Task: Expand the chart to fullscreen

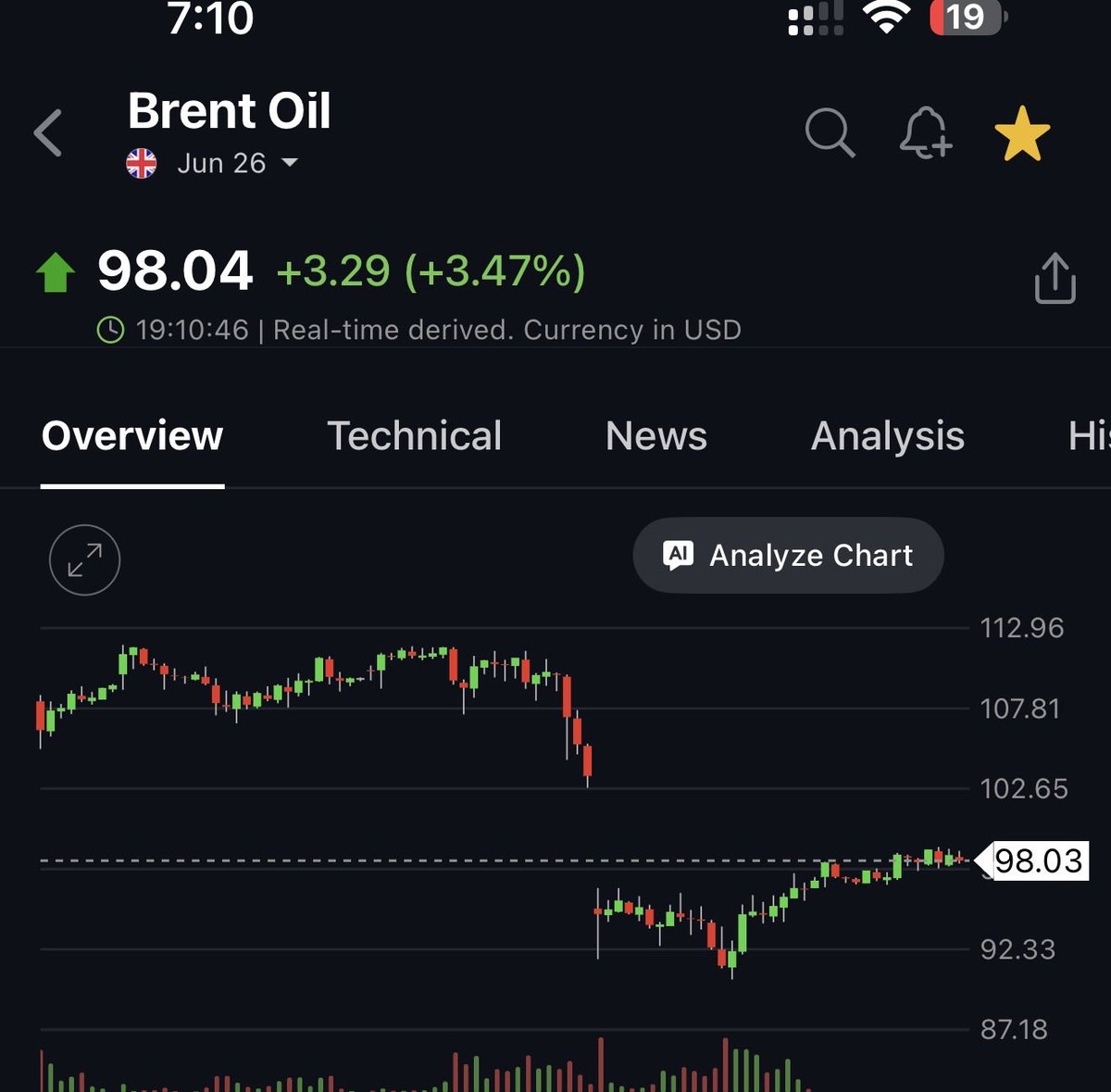Action: pyautogui.click(x=84, y=560)
